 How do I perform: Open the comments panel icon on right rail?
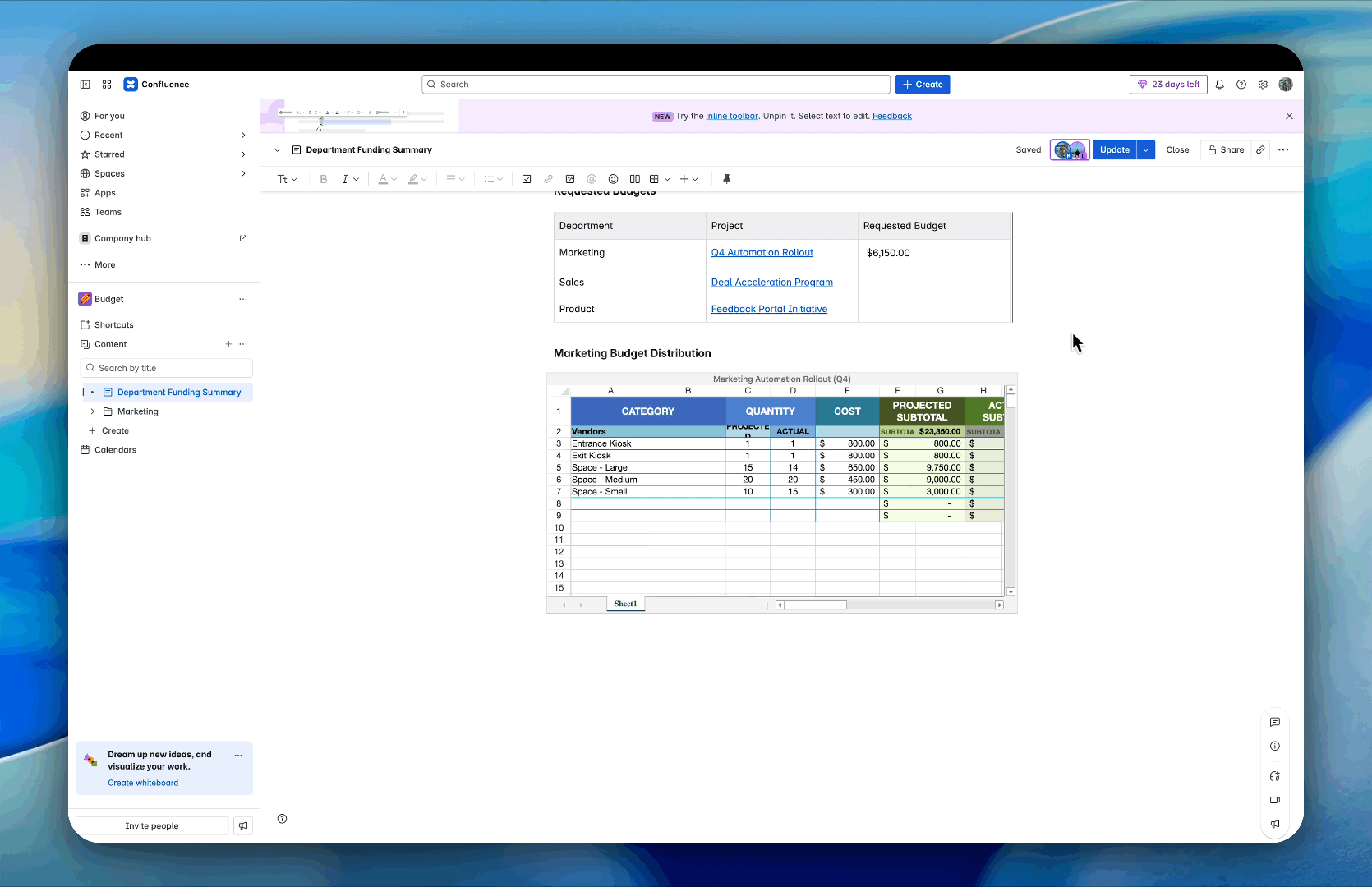pos(1275,723)
